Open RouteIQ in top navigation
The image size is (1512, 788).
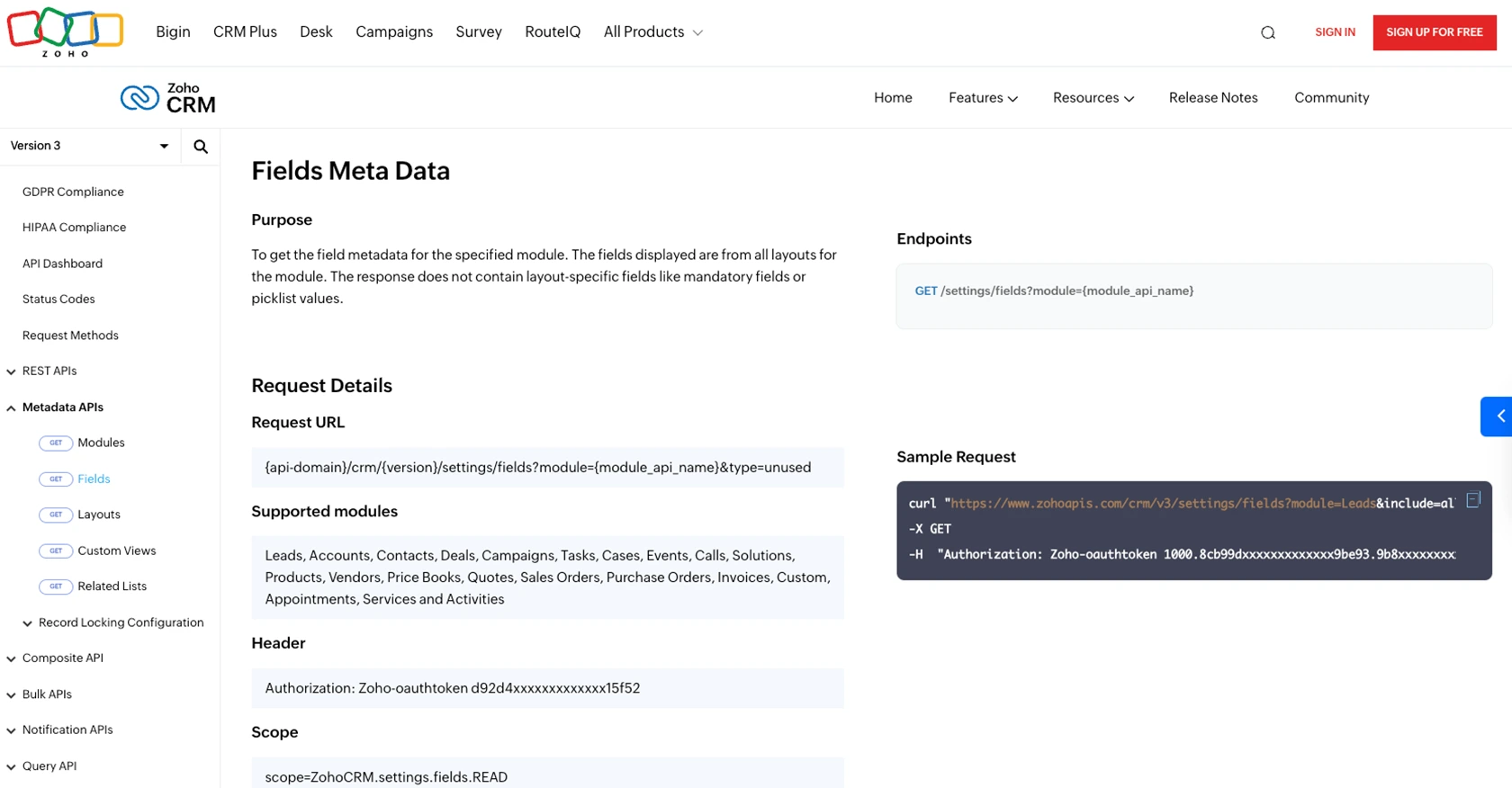tap(553, 31)
